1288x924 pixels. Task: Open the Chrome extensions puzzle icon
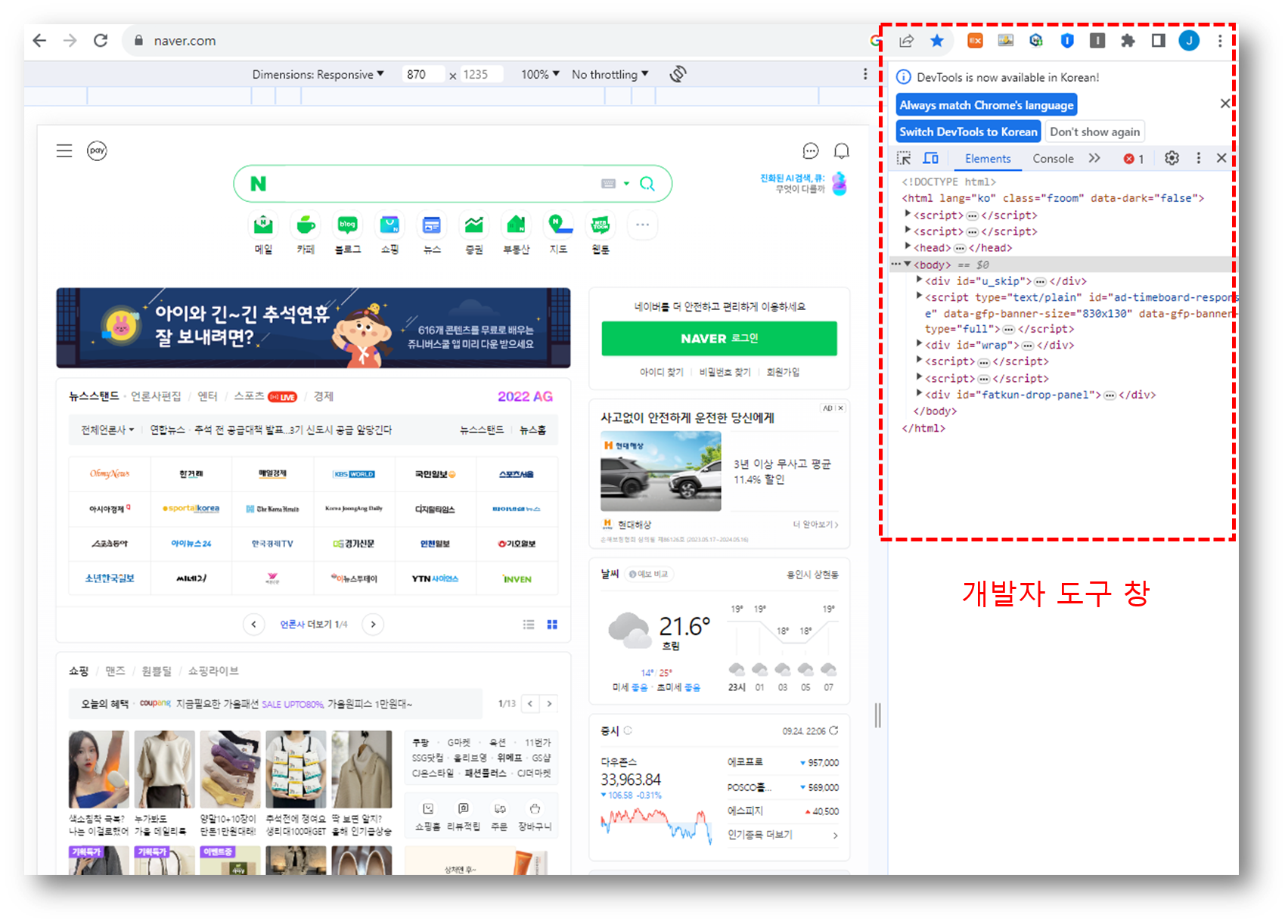click(x=1128, y=41)
